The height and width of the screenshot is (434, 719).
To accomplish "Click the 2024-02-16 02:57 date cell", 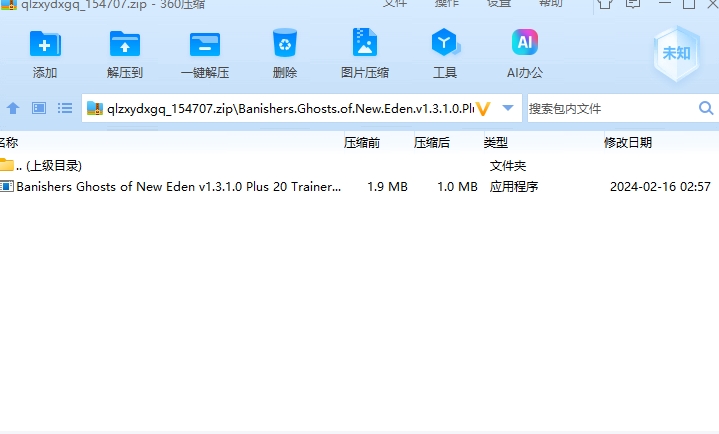I will coord(660,187).
